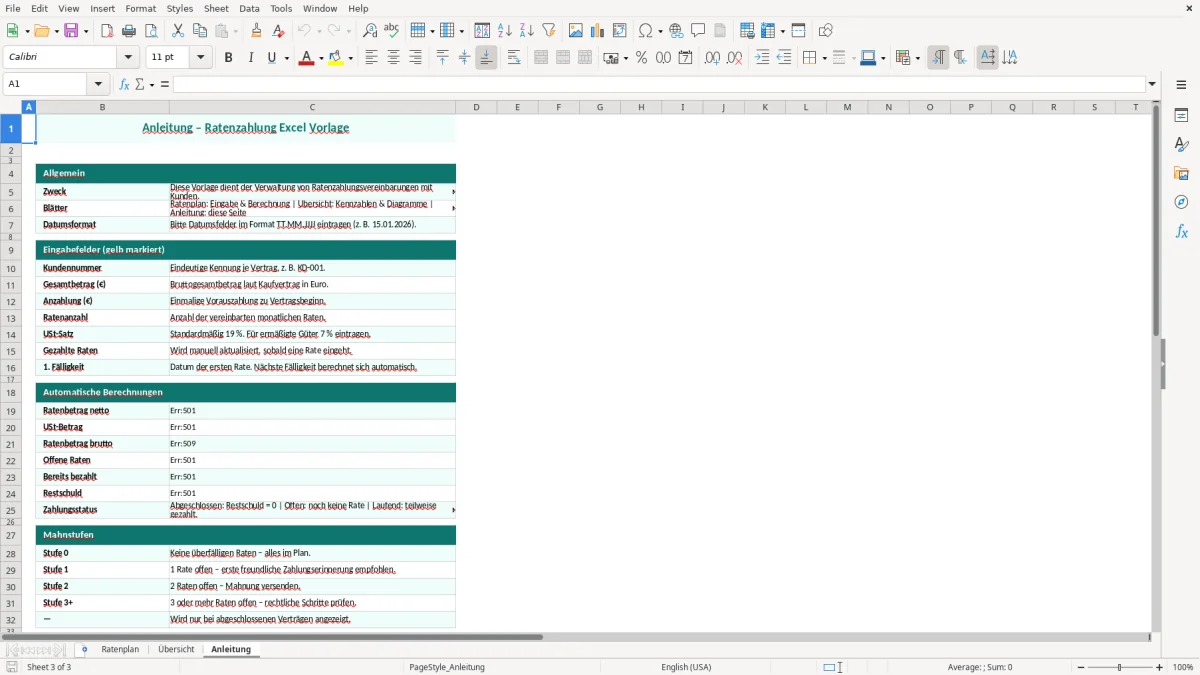1200x675 pixels.
Task: Toggle the AutoFilter funnel
Action: (x=548, y=31)
